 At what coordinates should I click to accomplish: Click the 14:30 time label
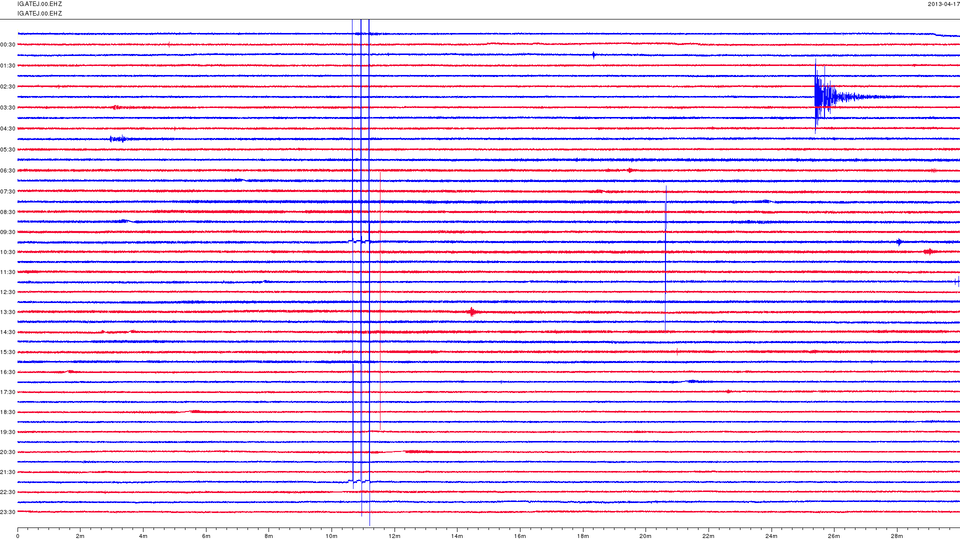tap(8, 332)
